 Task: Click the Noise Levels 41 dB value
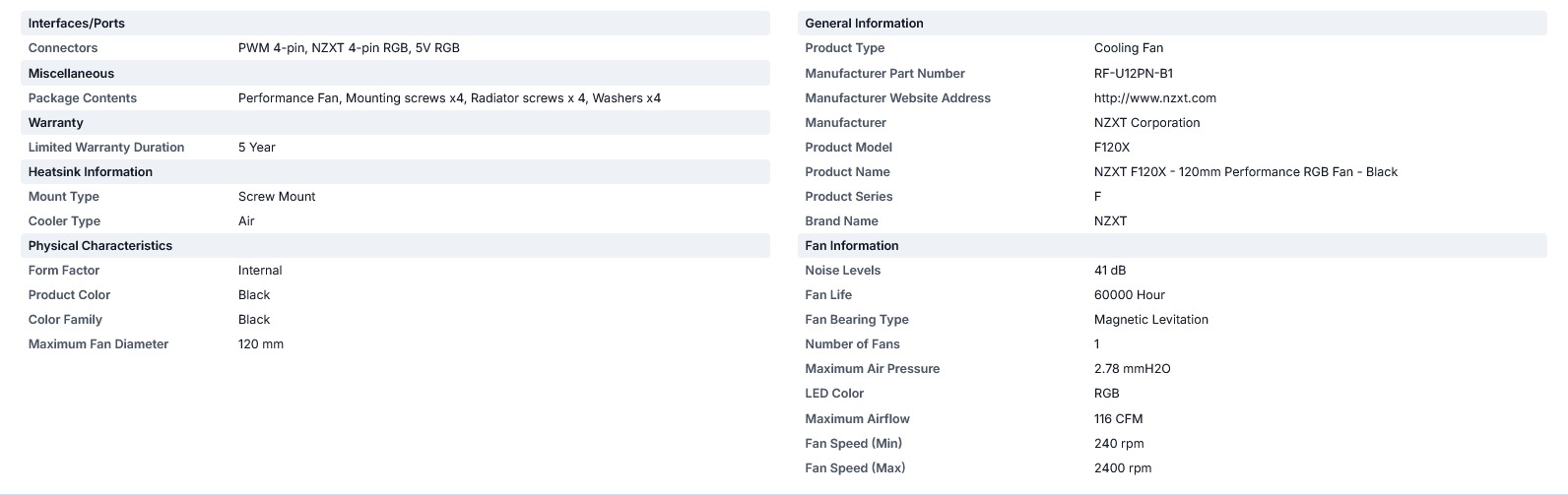coord(1110,270)
